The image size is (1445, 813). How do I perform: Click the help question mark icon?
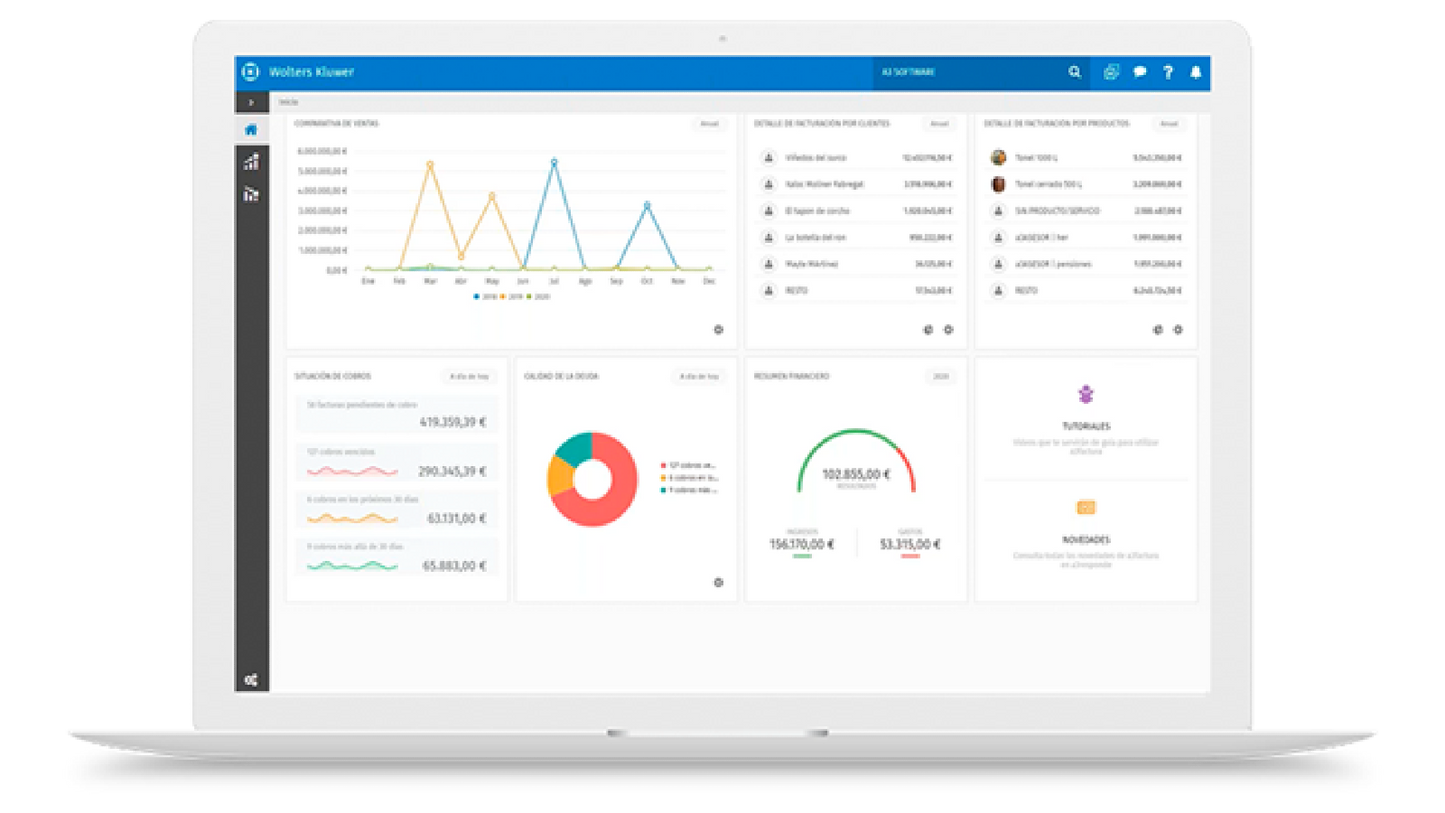[1167, 72]
